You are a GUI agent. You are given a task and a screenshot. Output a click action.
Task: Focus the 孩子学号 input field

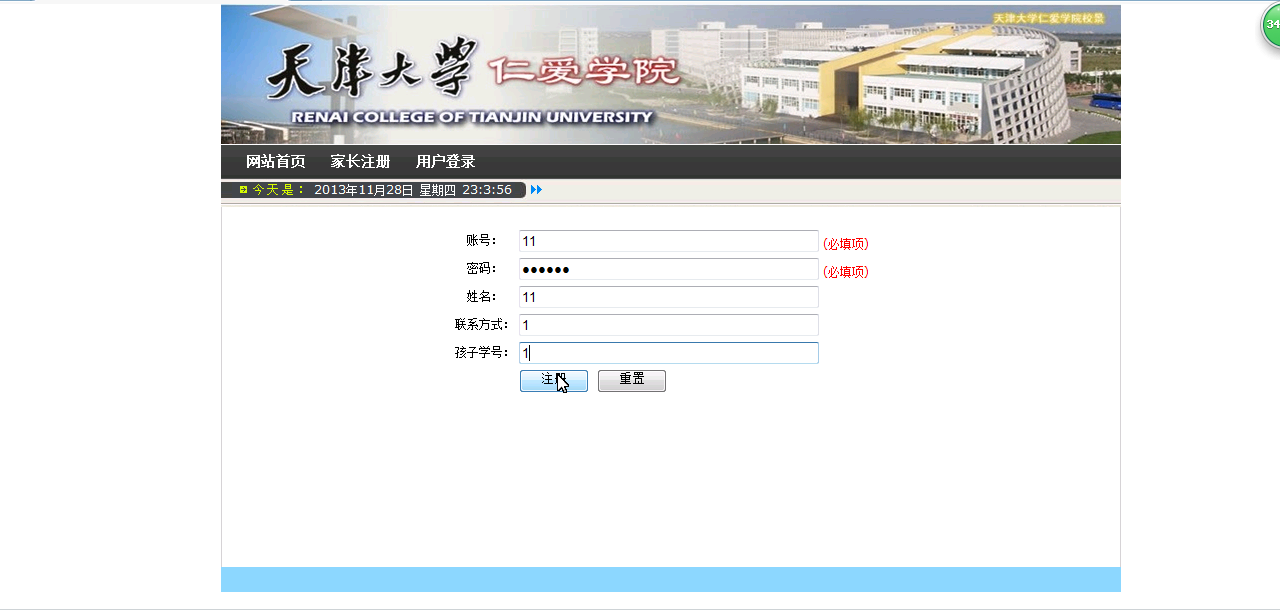[x=669, y=353]
